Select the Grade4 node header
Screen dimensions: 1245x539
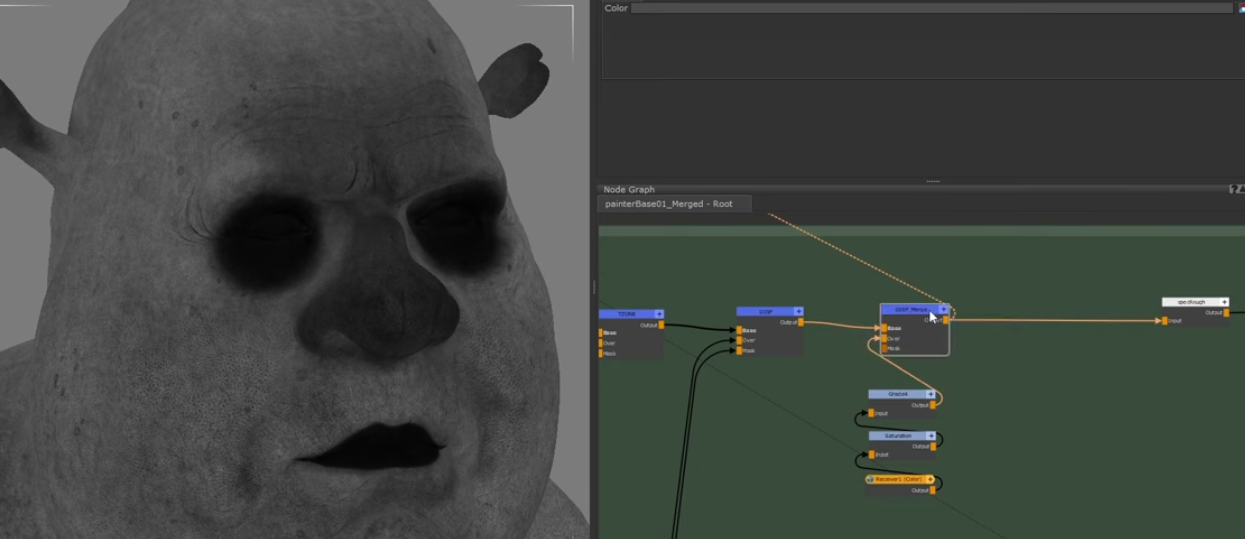click(x=897, y=394)
